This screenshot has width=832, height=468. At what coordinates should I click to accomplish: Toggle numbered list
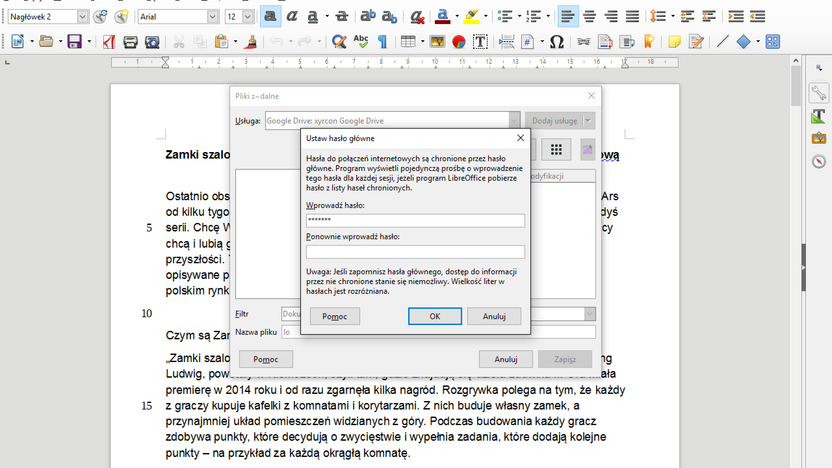(x=533, y=17)
